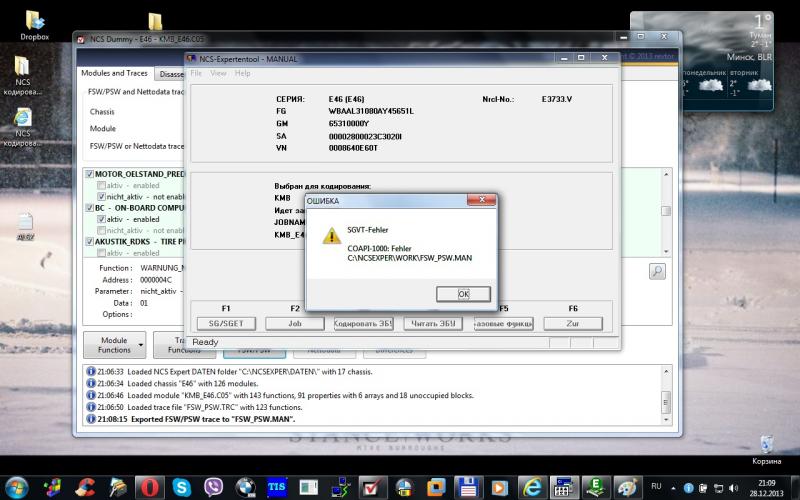This screenshot has width=800, height=500.
Task: Click the Address value 0000004C
Action: [156, 280]
